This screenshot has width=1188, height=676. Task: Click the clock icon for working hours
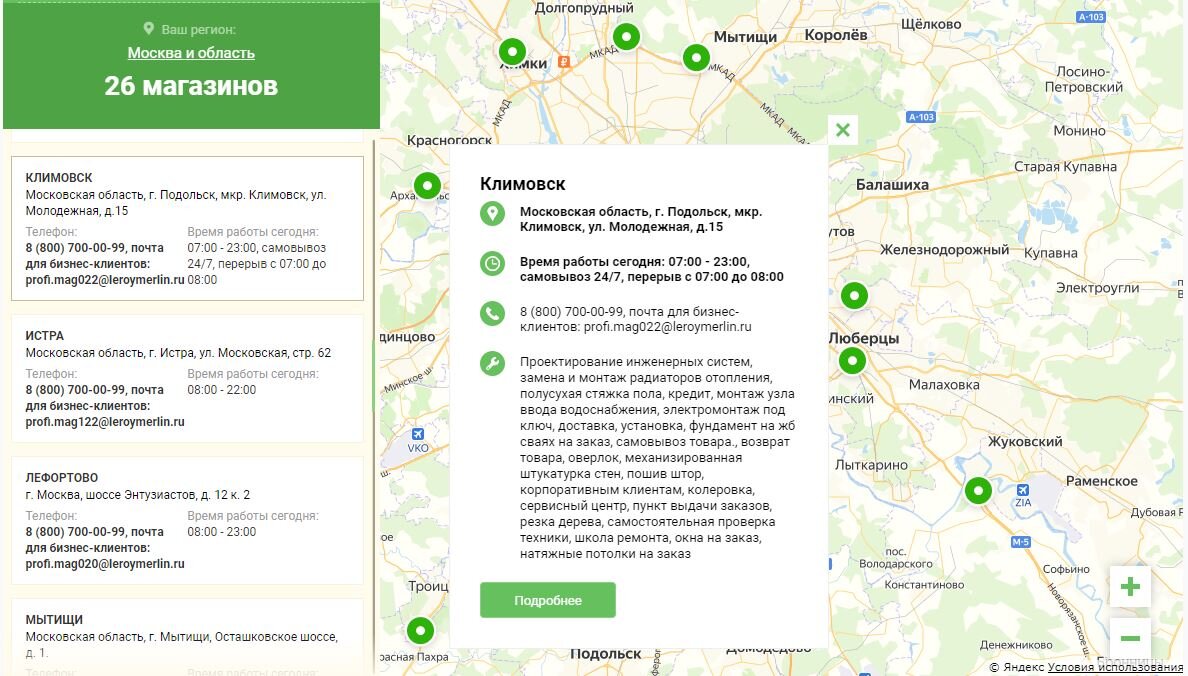[x=492, y=264]
